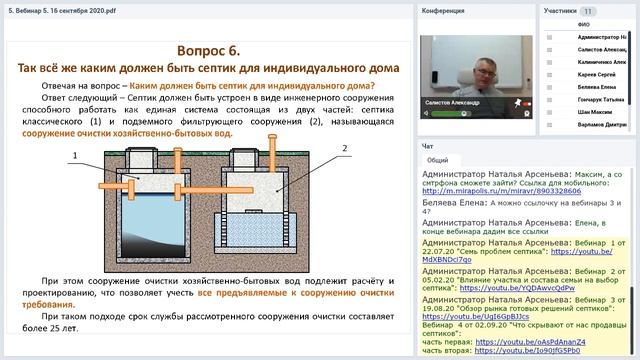Click the pin icon on Салистов Александр video
The width and height of the screenshot is (640, 360).
point(518,102)
